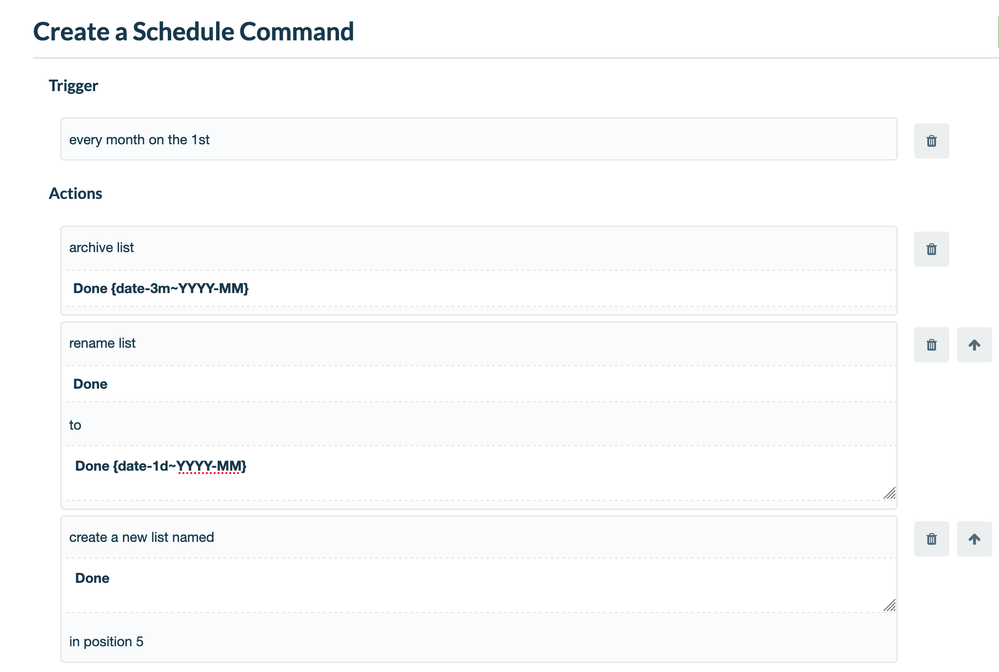This screenshot has height=672, width=999.
Task: Remove the rename list action via trash
Action: [931, 345]
